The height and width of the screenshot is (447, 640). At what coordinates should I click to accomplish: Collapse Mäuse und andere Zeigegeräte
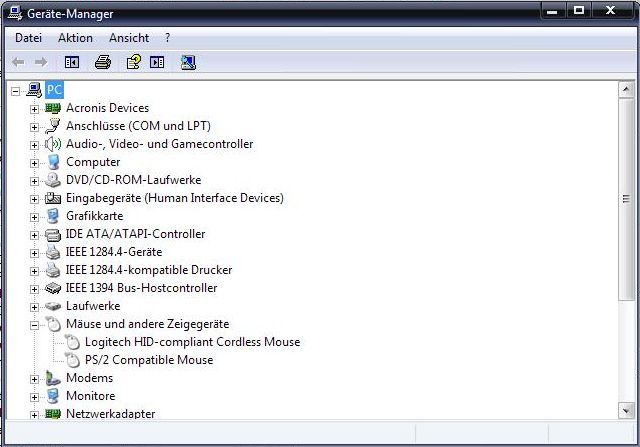point(34,325)
